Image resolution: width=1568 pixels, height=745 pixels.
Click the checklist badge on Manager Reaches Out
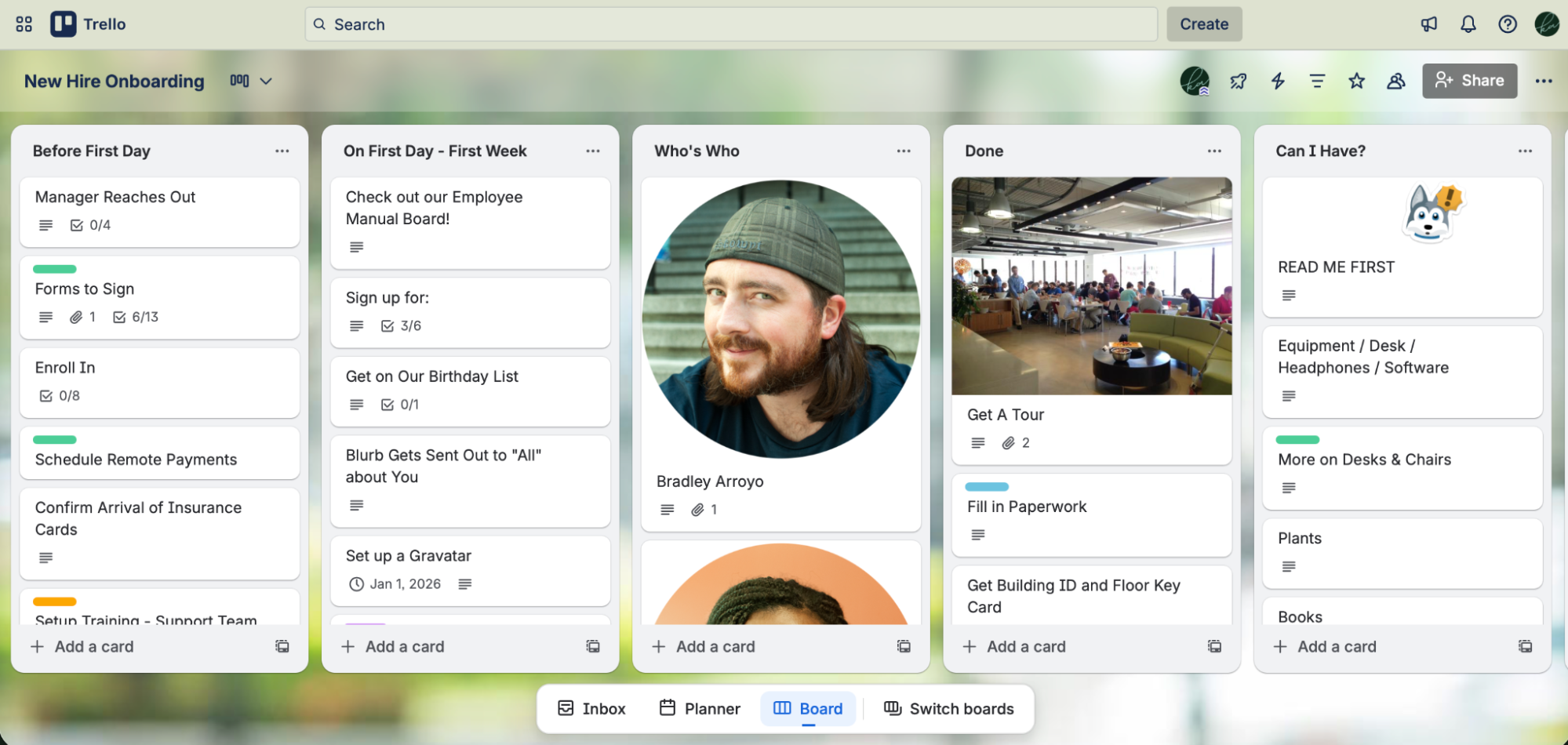pyautogui.click(x=90, y=225)
